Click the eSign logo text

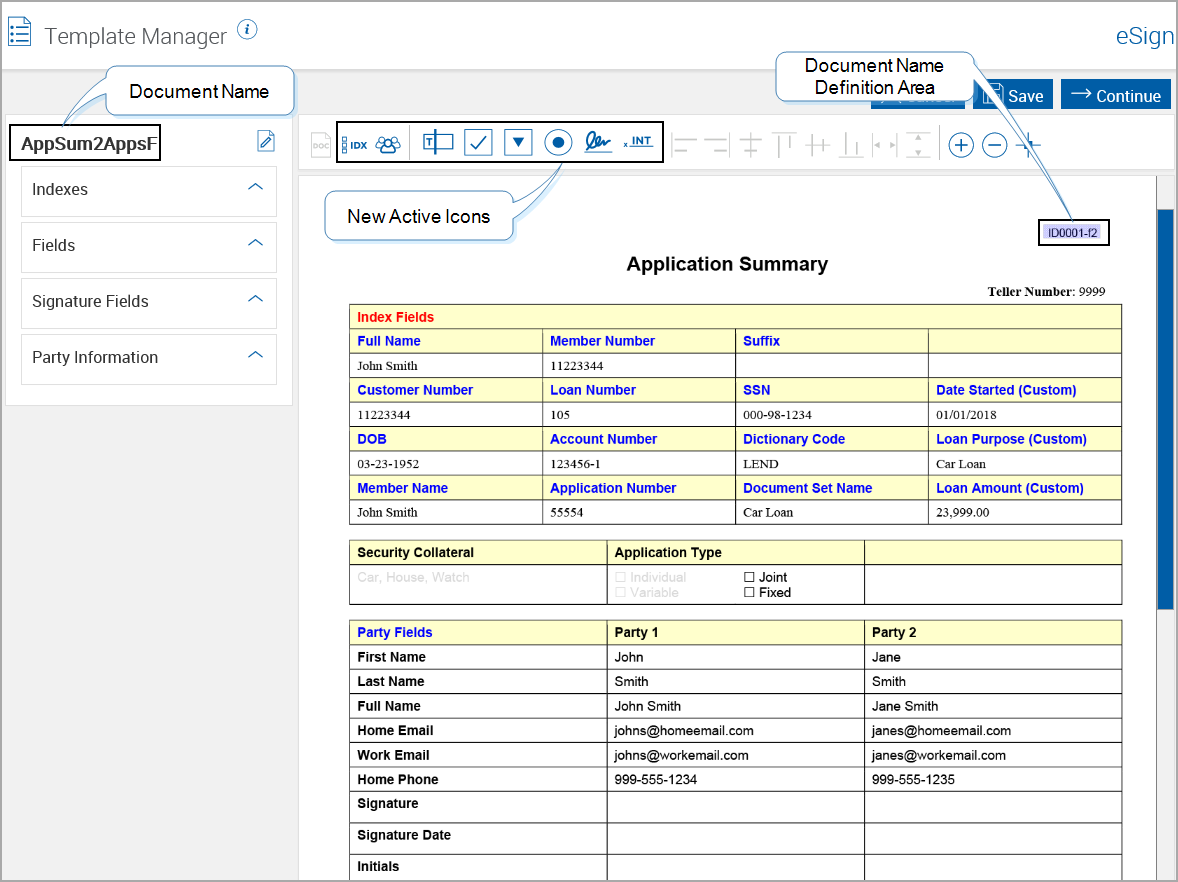(x=1144, y=35)
